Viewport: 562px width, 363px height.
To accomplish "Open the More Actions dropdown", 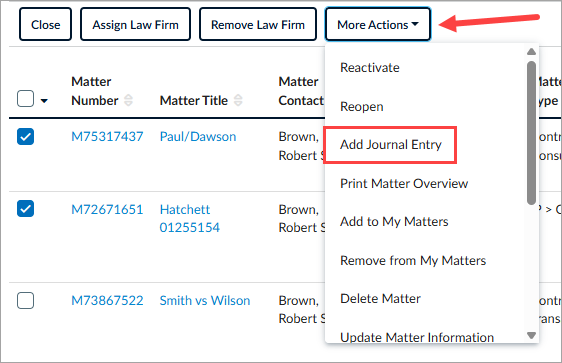I will click(378, 24).
